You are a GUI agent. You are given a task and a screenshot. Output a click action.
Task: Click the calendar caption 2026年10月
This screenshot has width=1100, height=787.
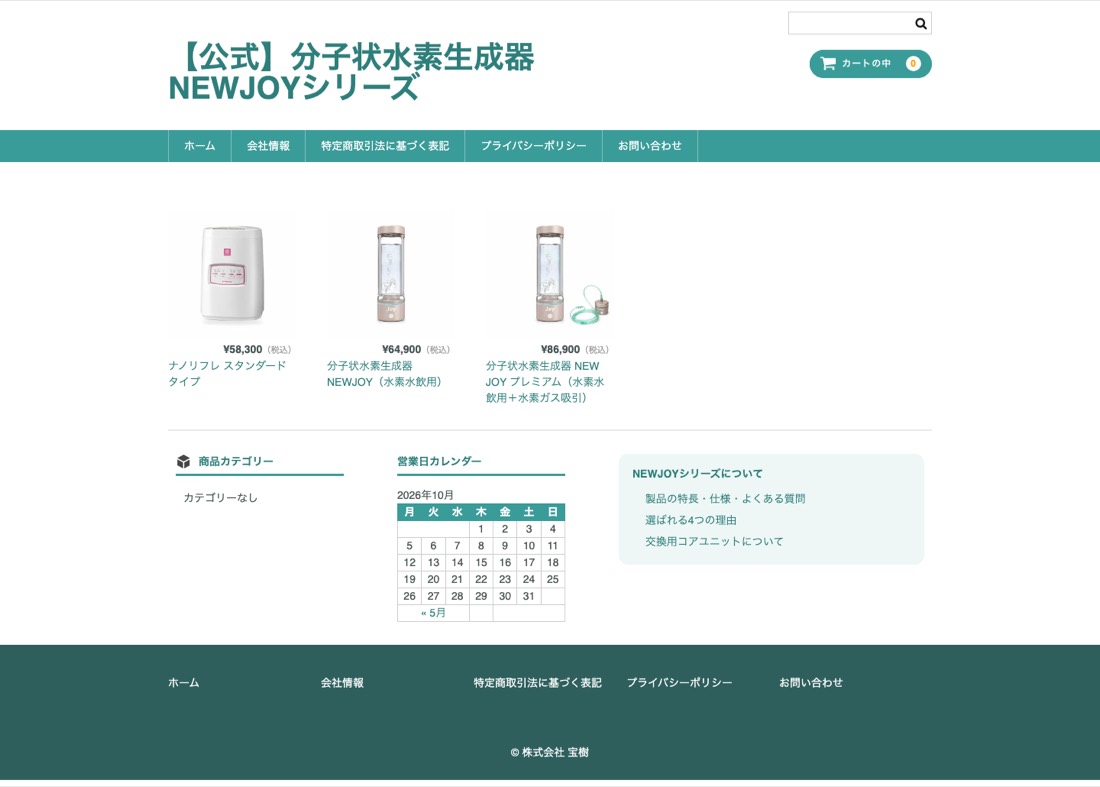(425, 495)
